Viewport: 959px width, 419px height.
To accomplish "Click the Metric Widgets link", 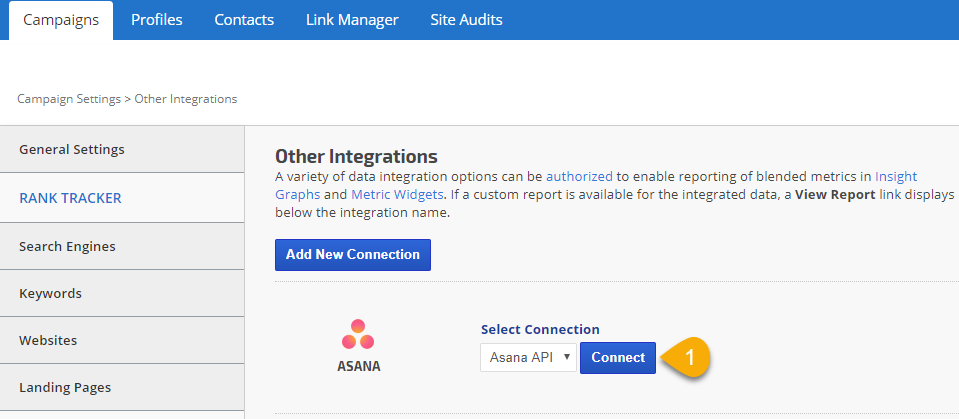I will 395,194.
